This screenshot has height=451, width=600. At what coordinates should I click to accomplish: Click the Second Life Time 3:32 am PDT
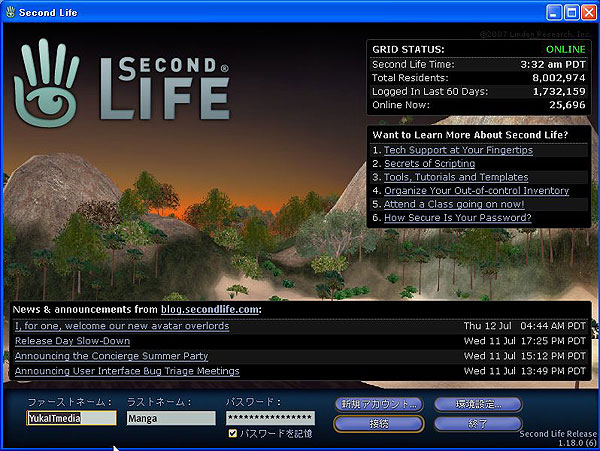[x=553, y=64]
